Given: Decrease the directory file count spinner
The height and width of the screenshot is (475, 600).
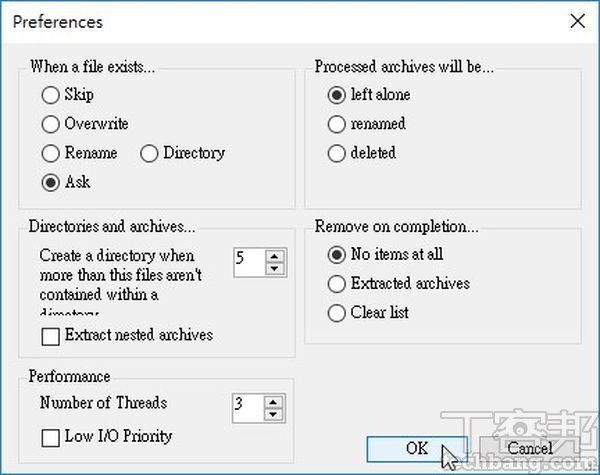Looking at the screenshot, I should (x=275, y=268).
